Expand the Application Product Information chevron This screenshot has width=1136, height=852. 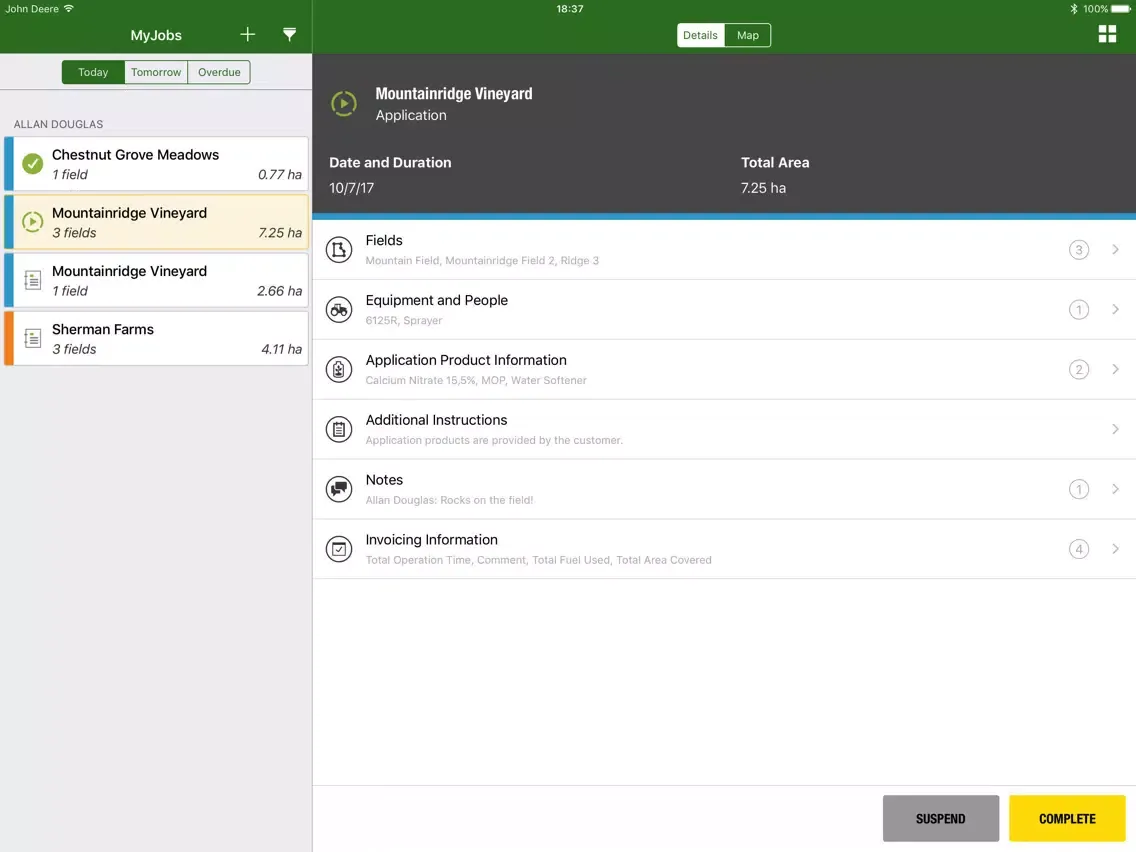(1116, 369)
